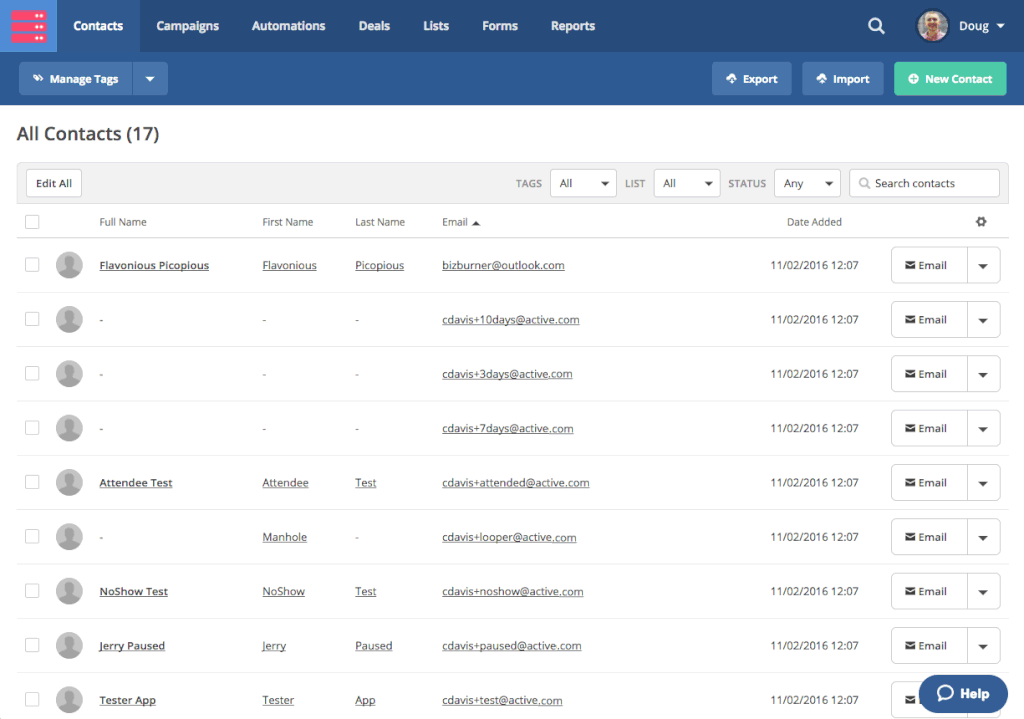Image resolution: width=1024 pixels, height=719 pixels.
Task: Expand the Tags filter dropdown
Action: pyautogui.click(x=584, y=183)
